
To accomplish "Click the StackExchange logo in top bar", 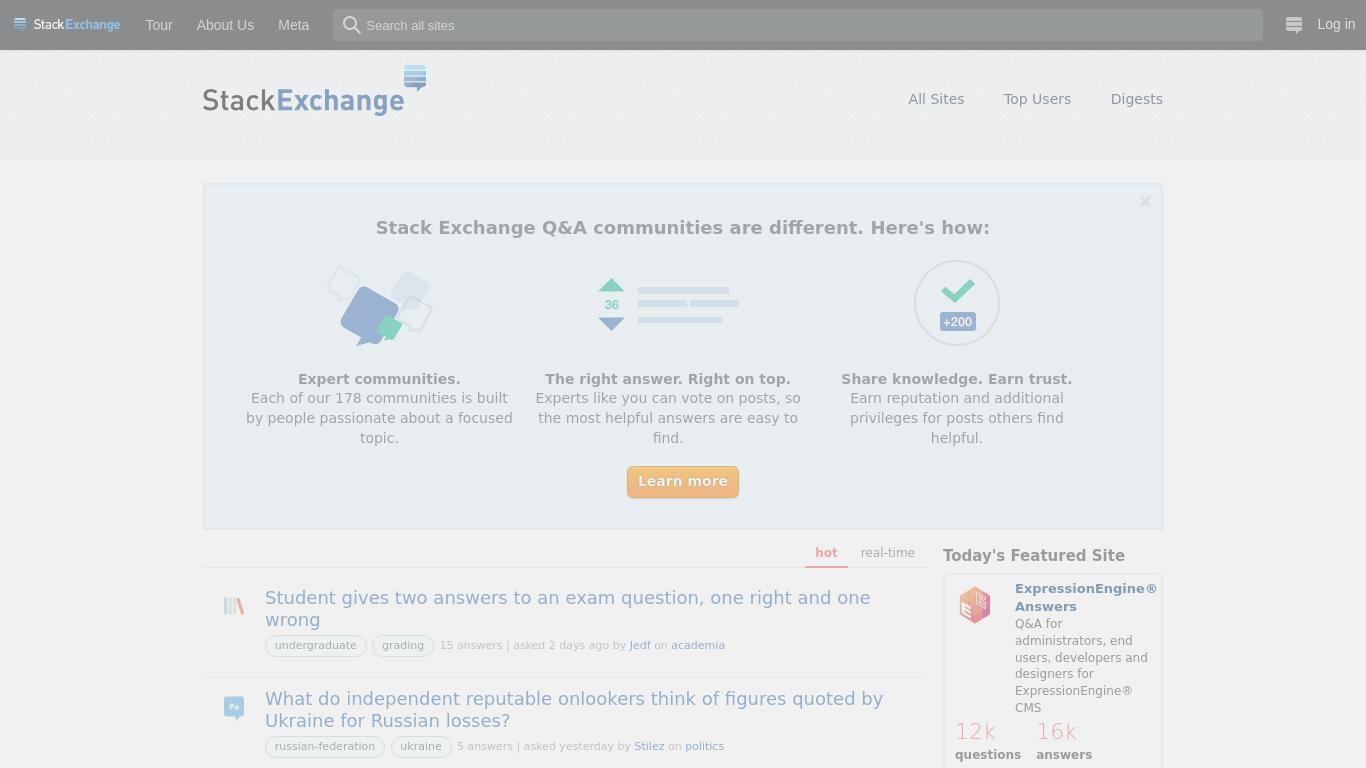I will coord(67,25).
